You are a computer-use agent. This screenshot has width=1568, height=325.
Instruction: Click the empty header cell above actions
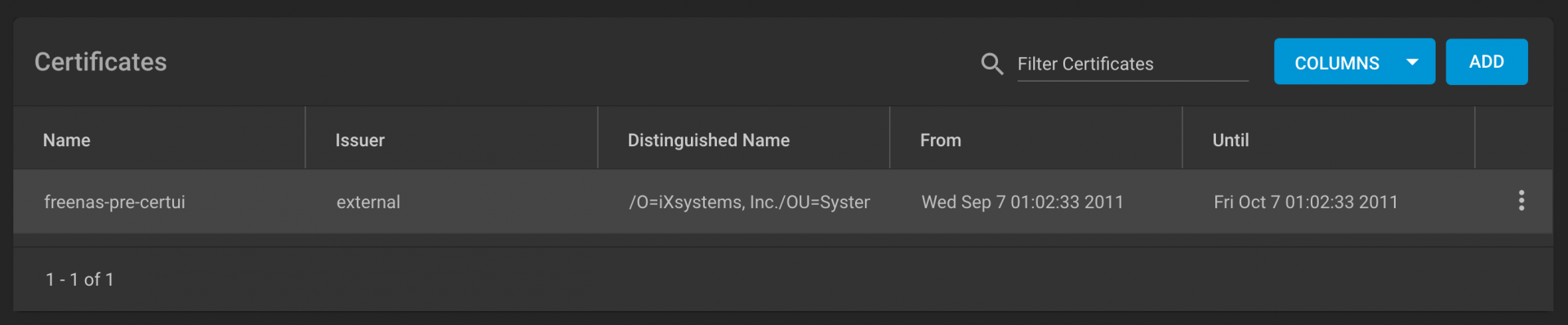[x=1513, y=138]
